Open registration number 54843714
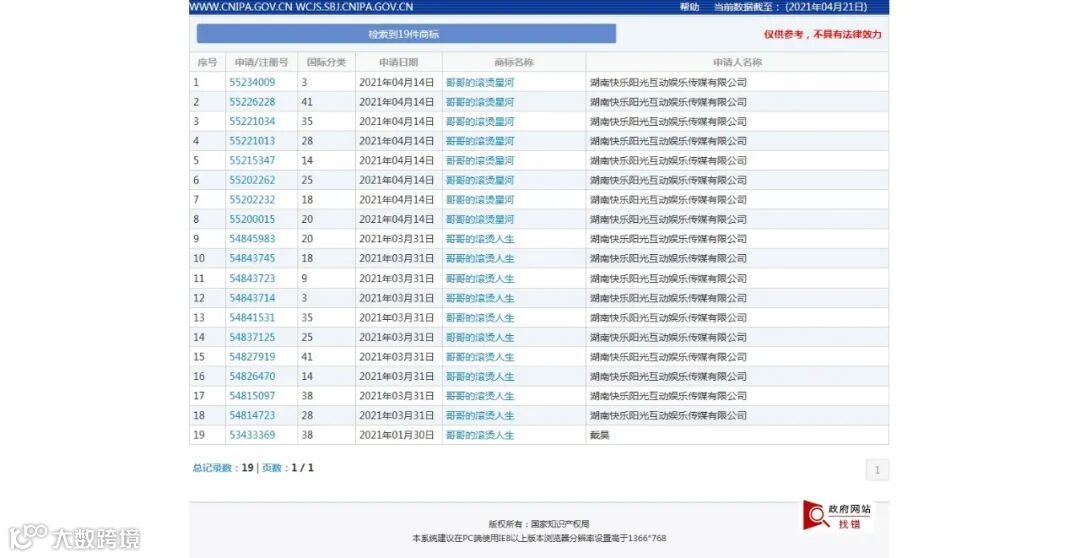The height and width of the screenshot is (558, 1080). pos(252,298)
